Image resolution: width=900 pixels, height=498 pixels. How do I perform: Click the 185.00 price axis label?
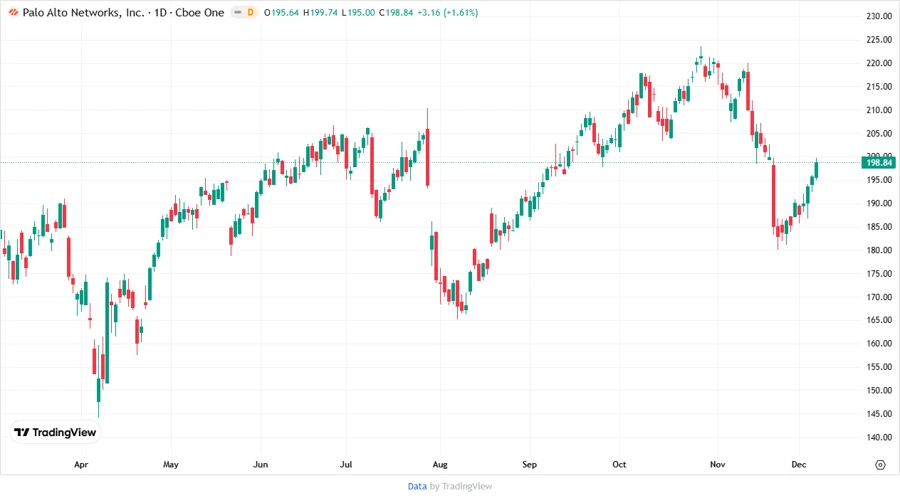point(879,227)
